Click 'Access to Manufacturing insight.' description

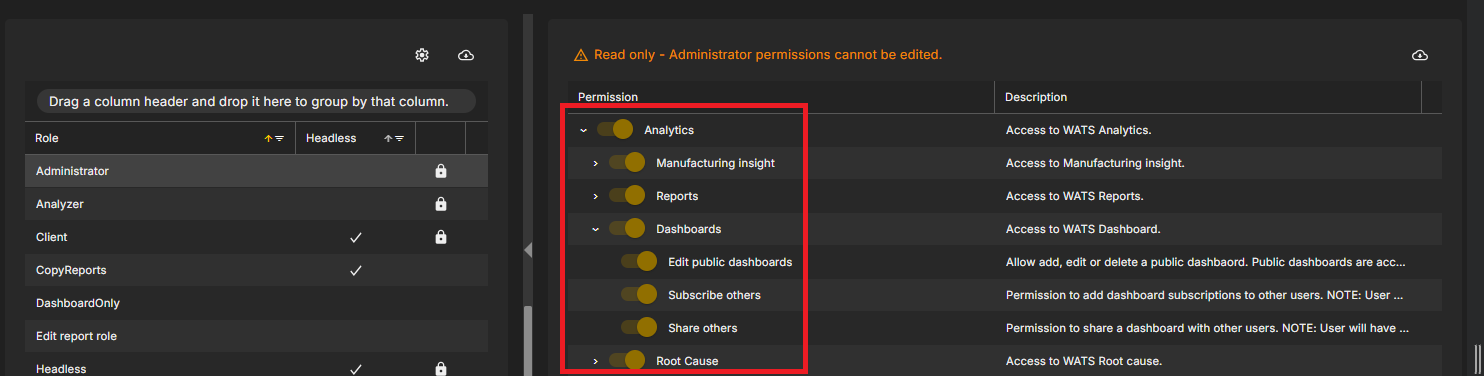(1095, 163)
